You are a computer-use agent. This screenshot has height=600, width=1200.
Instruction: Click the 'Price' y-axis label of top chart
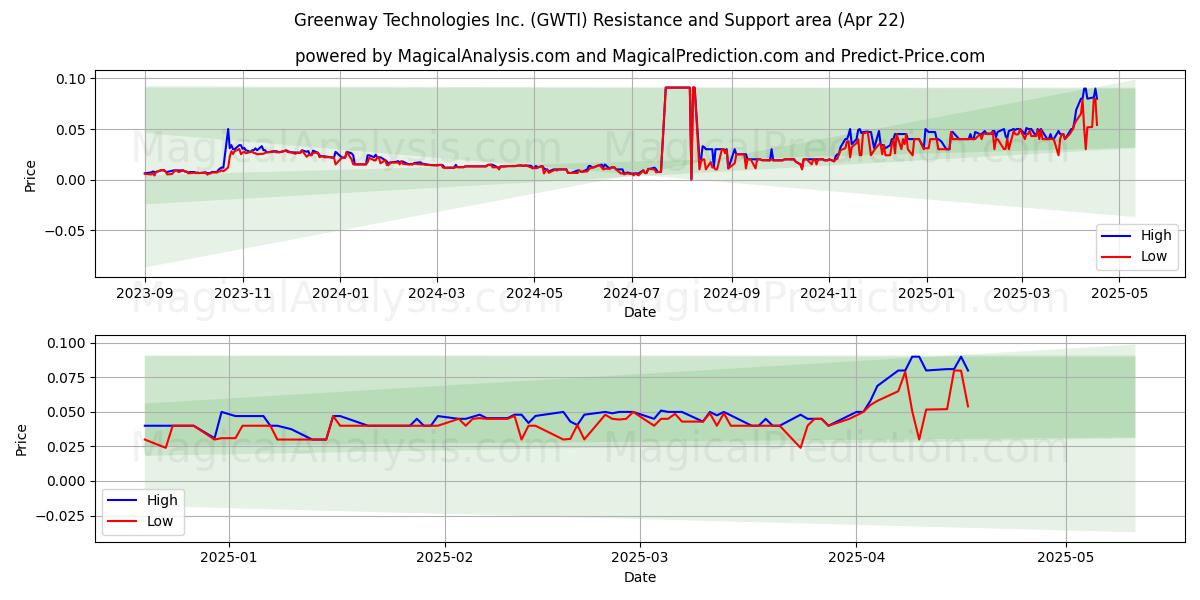click(x=31, y=175)
